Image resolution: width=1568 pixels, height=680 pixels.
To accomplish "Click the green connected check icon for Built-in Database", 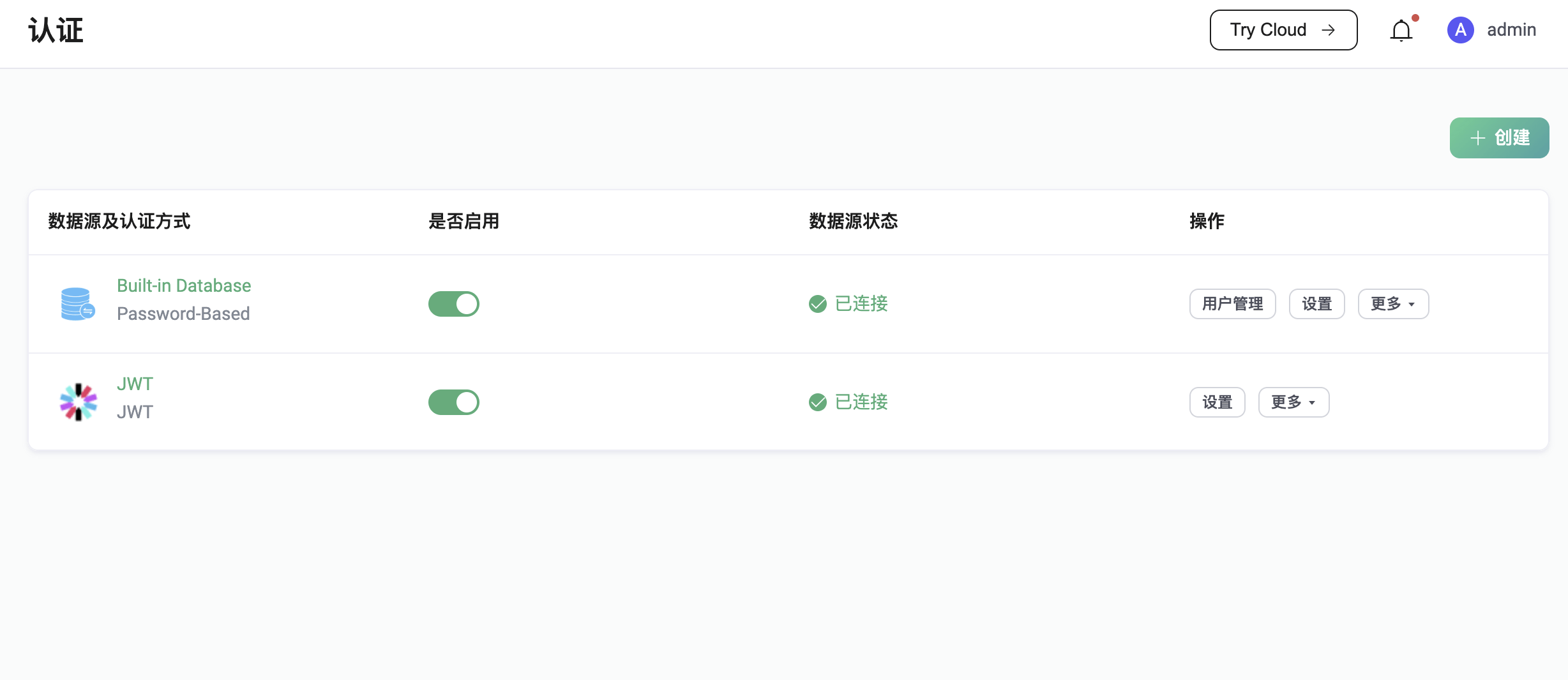I will 818,305.
